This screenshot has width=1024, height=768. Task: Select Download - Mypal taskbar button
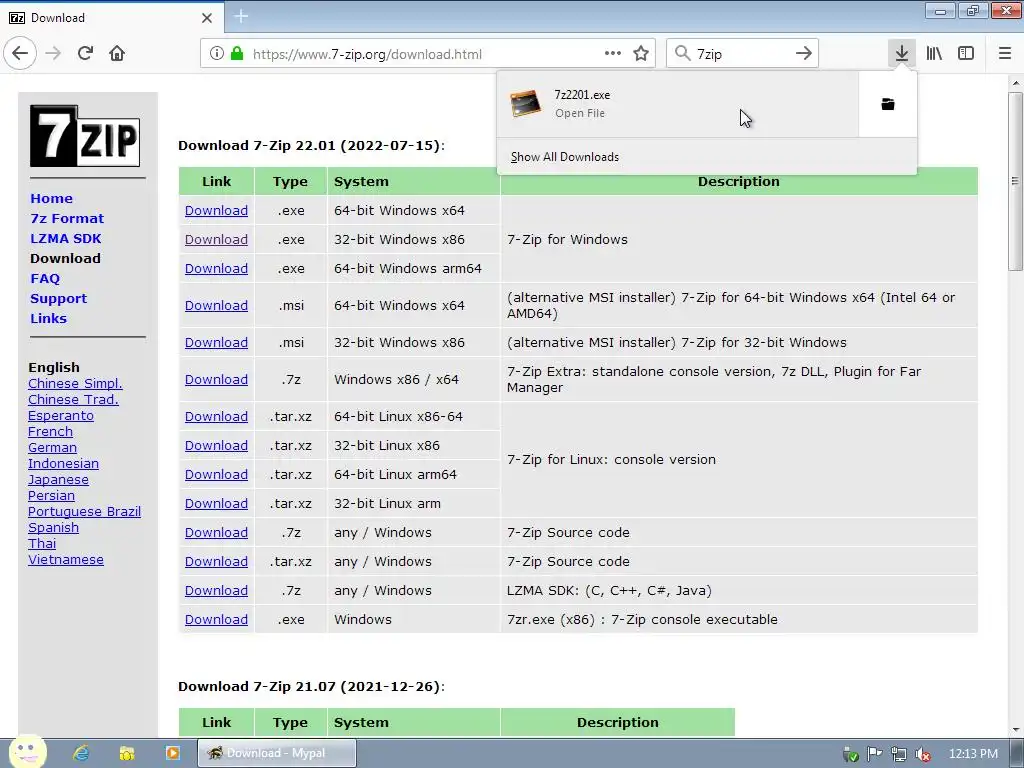point(277,753)
